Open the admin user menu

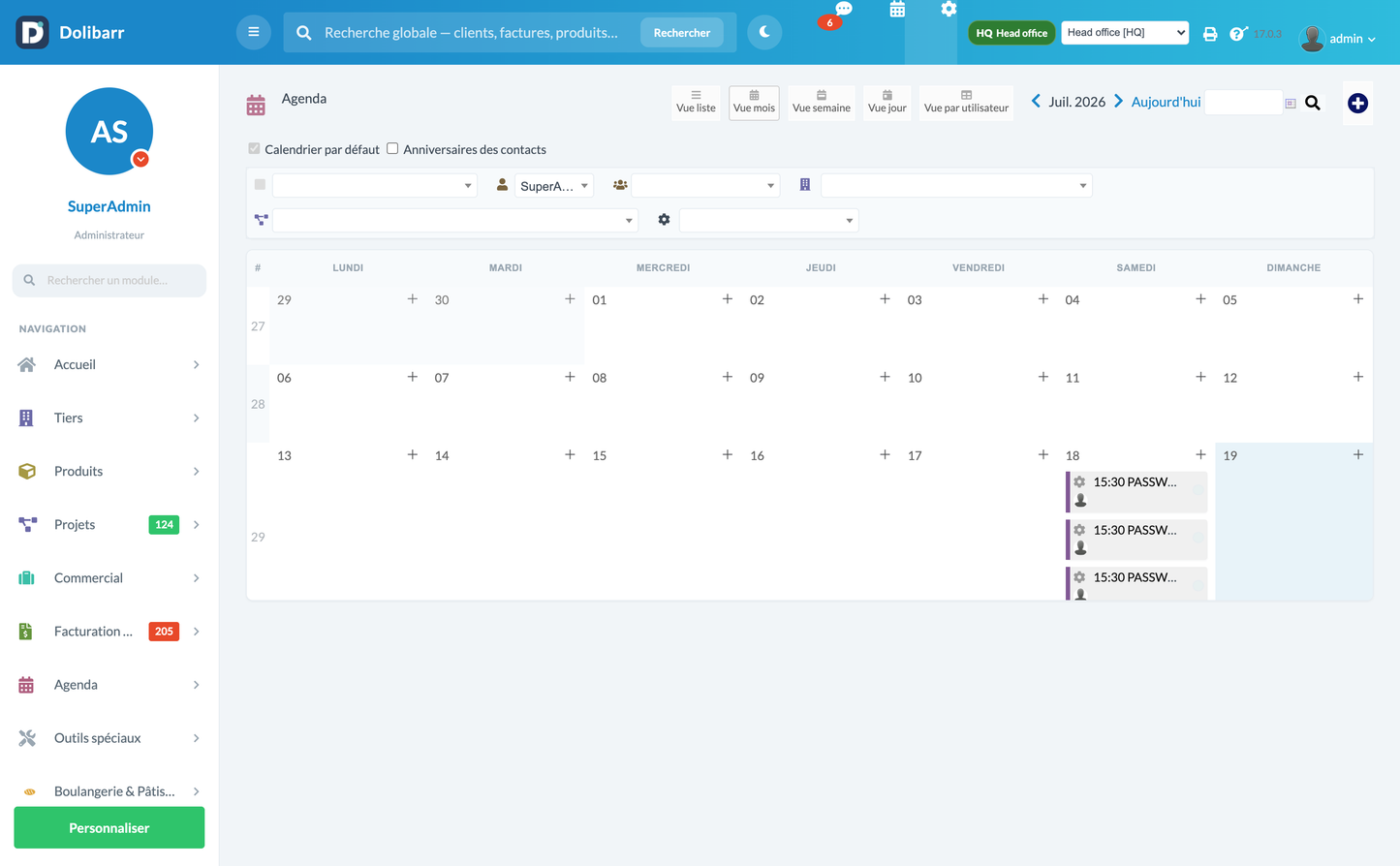coord(1338,38)
